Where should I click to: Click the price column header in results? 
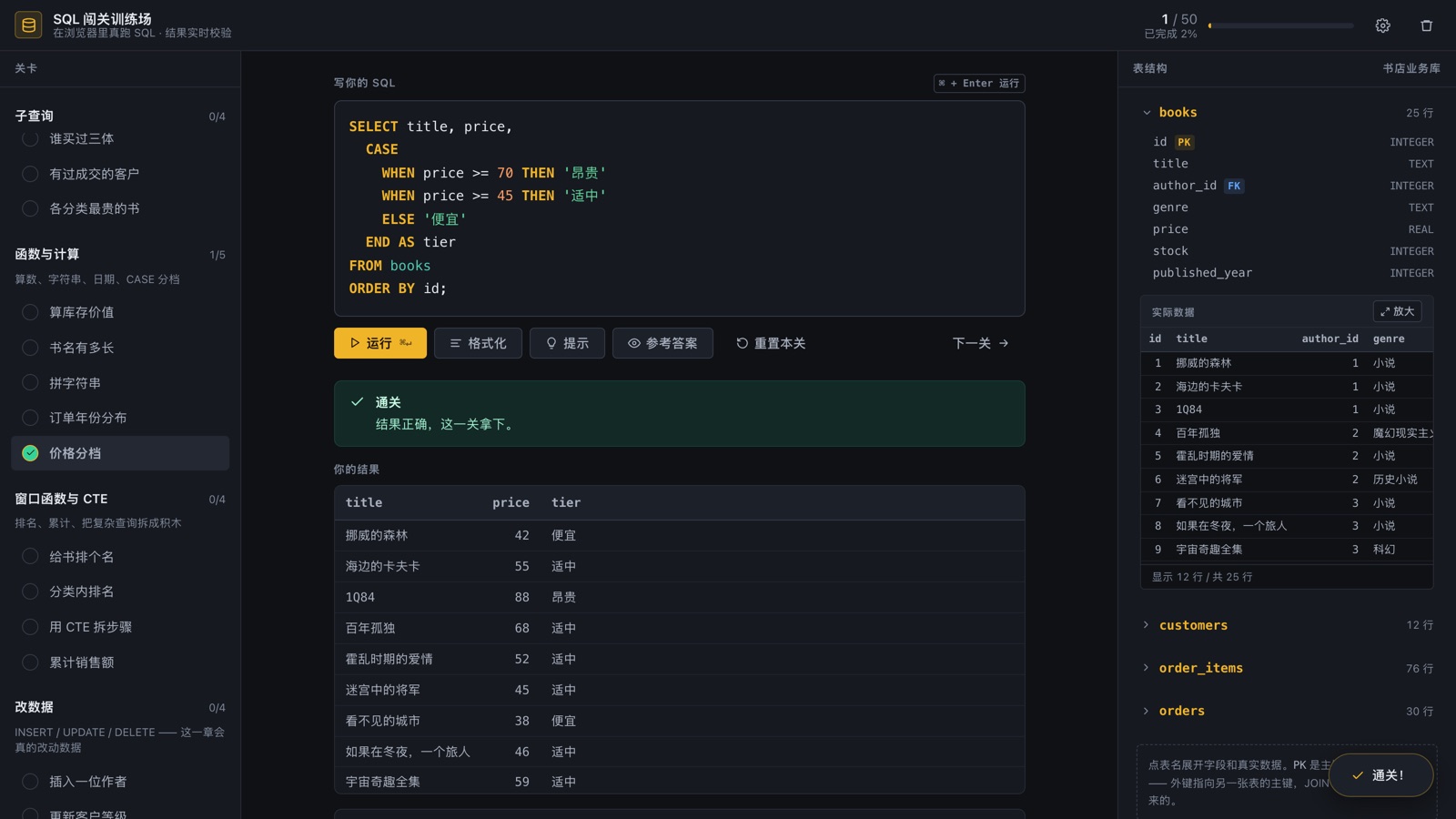[x=511, y=502]
